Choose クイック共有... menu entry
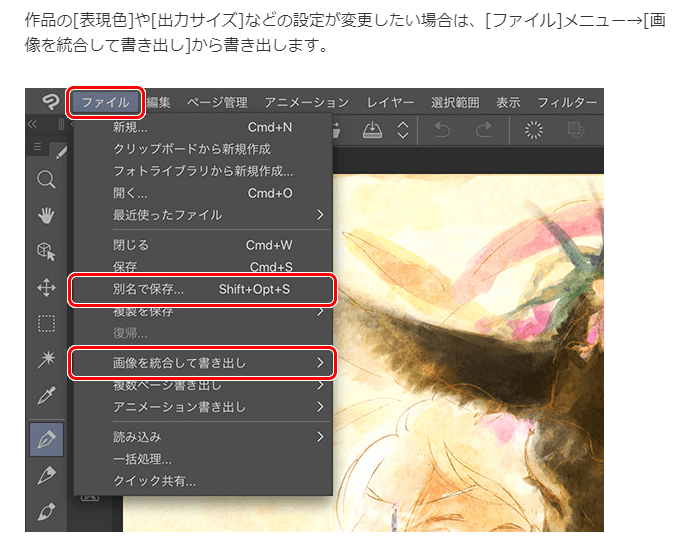 coord(203,480)
